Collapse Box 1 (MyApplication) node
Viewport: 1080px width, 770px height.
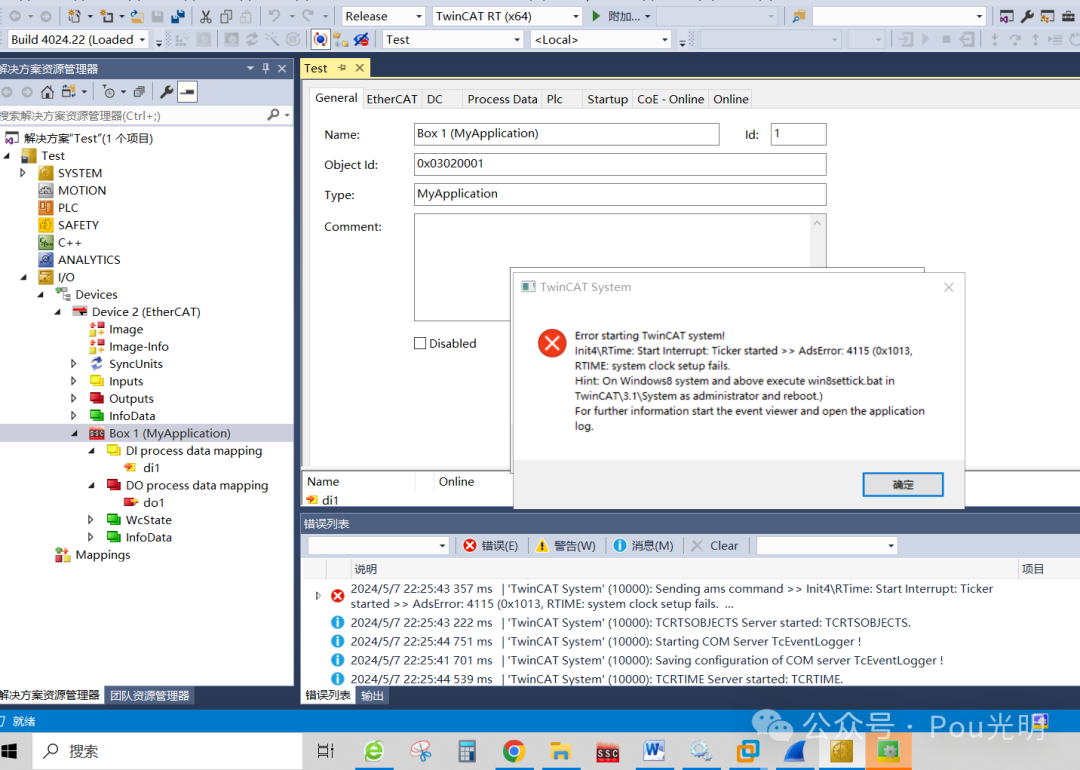(x=74, y=433)
